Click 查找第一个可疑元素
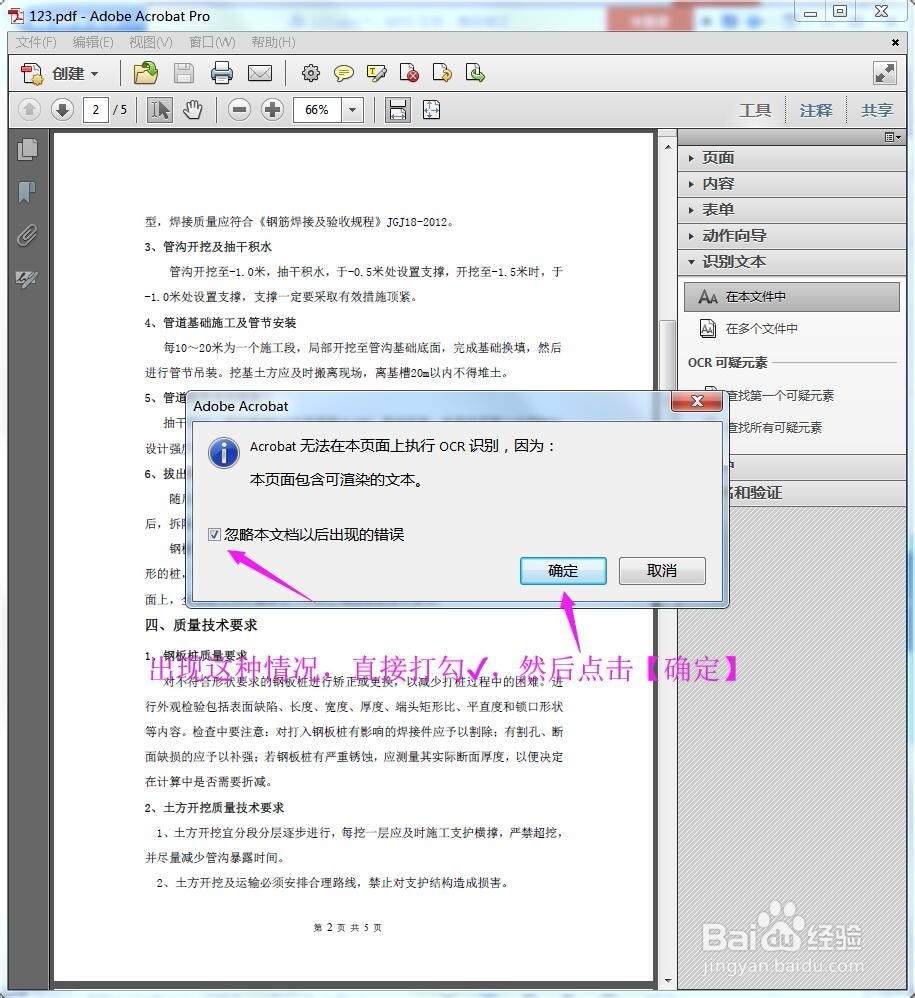Viewport: 915px width, 998px height. pyautogui.click(x=779, y=396)
